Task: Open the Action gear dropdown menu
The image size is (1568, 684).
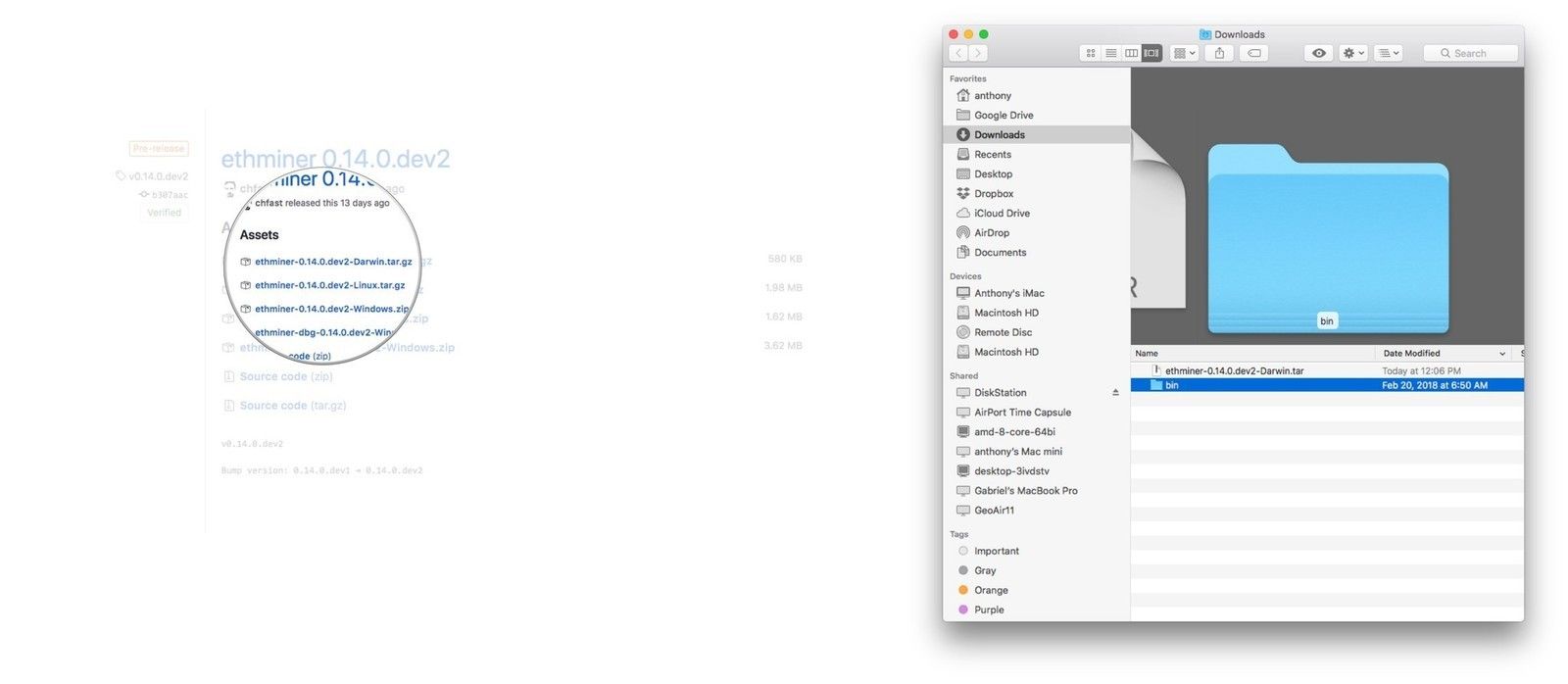Action: 1353,53
